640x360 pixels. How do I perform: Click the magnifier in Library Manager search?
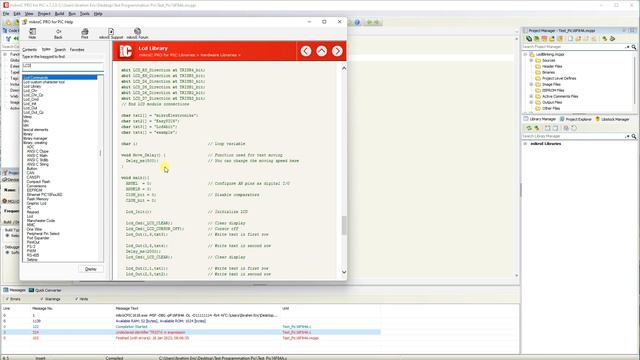633,136
